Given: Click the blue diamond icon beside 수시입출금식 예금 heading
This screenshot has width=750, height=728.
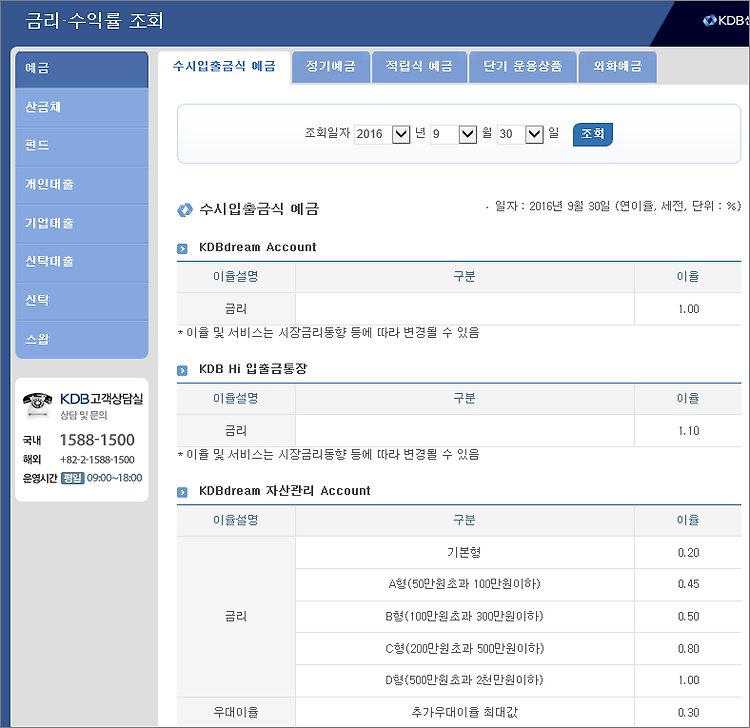Looking at the screenshot, I should click(185, 210).
